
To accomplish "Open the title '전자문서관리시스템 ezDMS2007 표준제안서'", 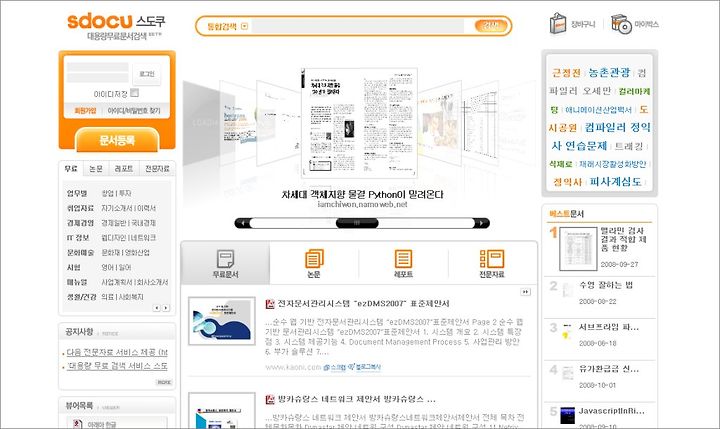I will pyautogui.click(x=363, y=304).
